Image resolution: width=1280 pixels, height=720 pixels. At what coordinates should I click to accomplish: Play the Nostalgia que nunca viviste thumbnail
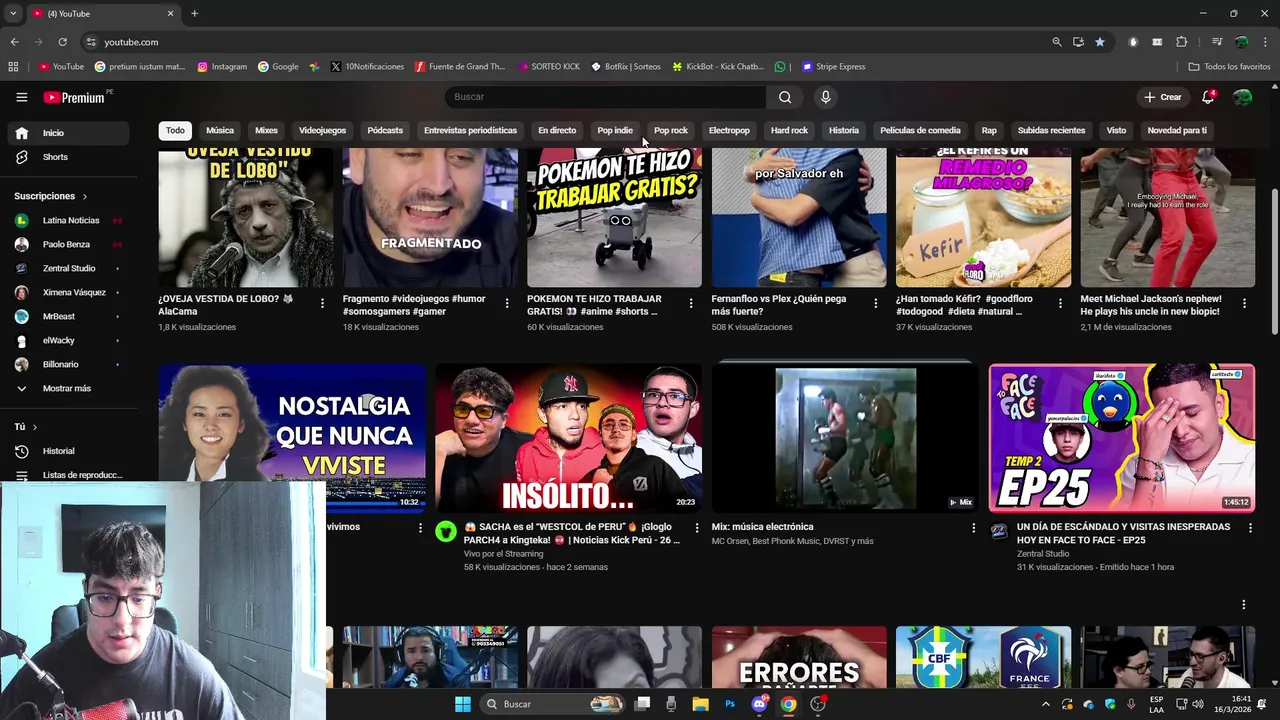pyautogui.click(x=292, y=438)
